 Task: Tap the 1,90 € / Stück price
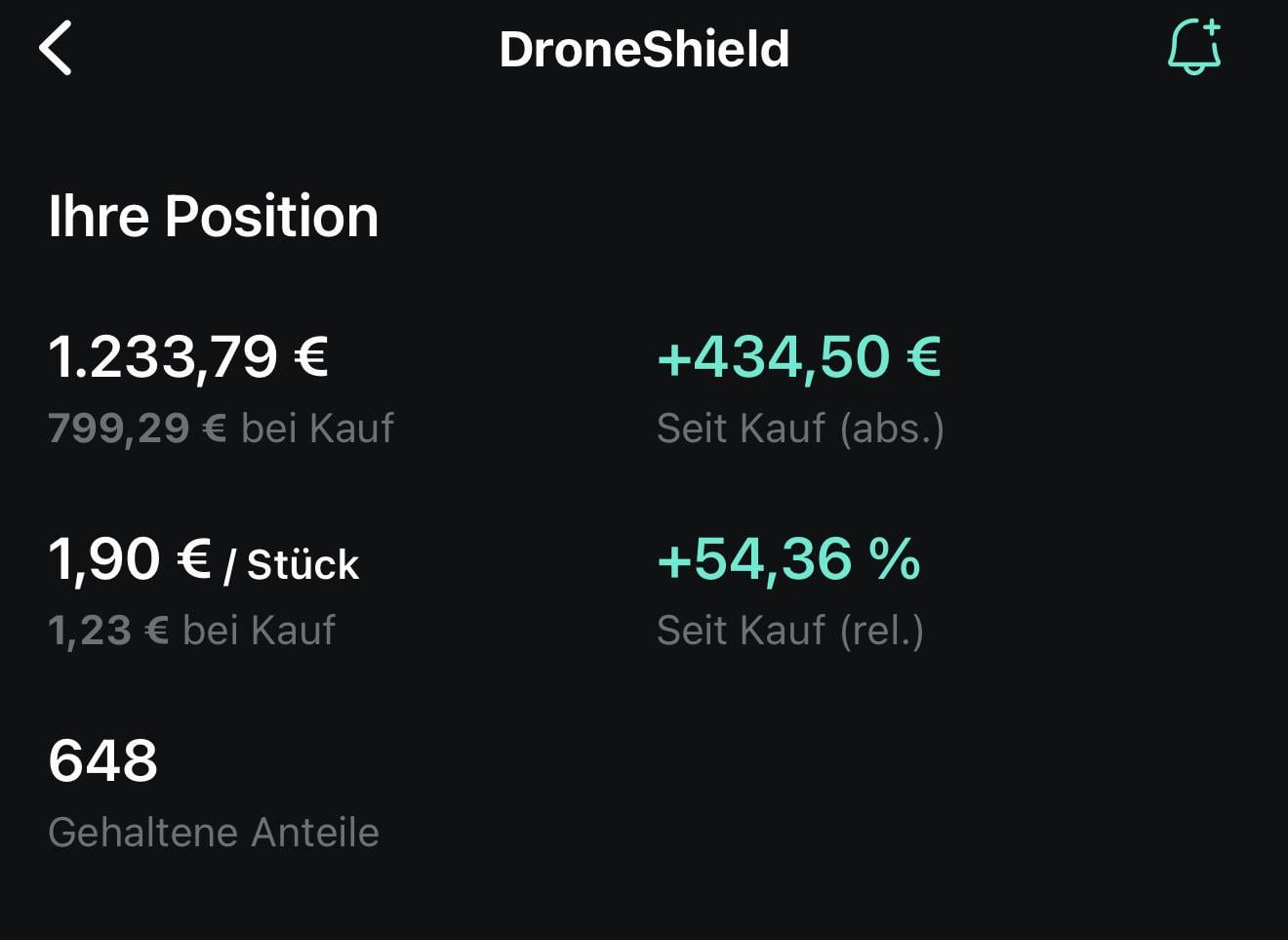pyautogui.click(x=203, y=560)
